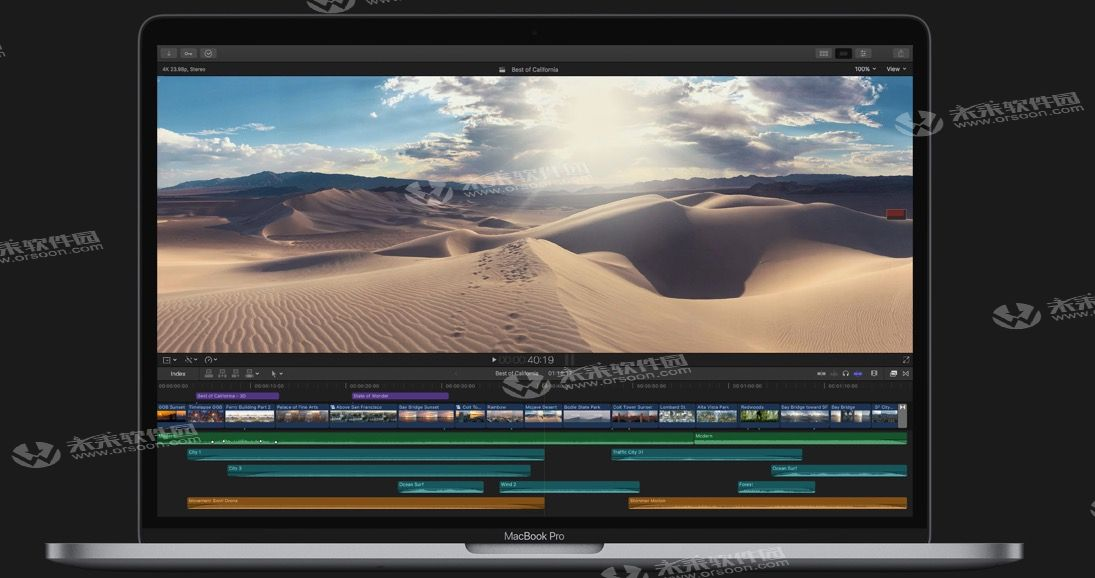Click 00:01:00:00 mark on timeline ruler
The image size is (1095, 578).
coord(747,386)
